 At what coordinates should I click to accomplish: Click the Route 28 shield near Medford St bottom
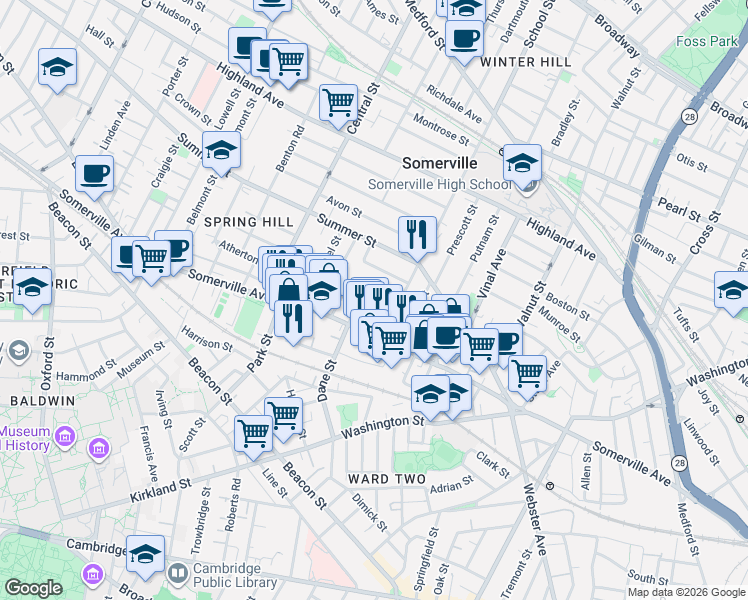coord(679,463)
